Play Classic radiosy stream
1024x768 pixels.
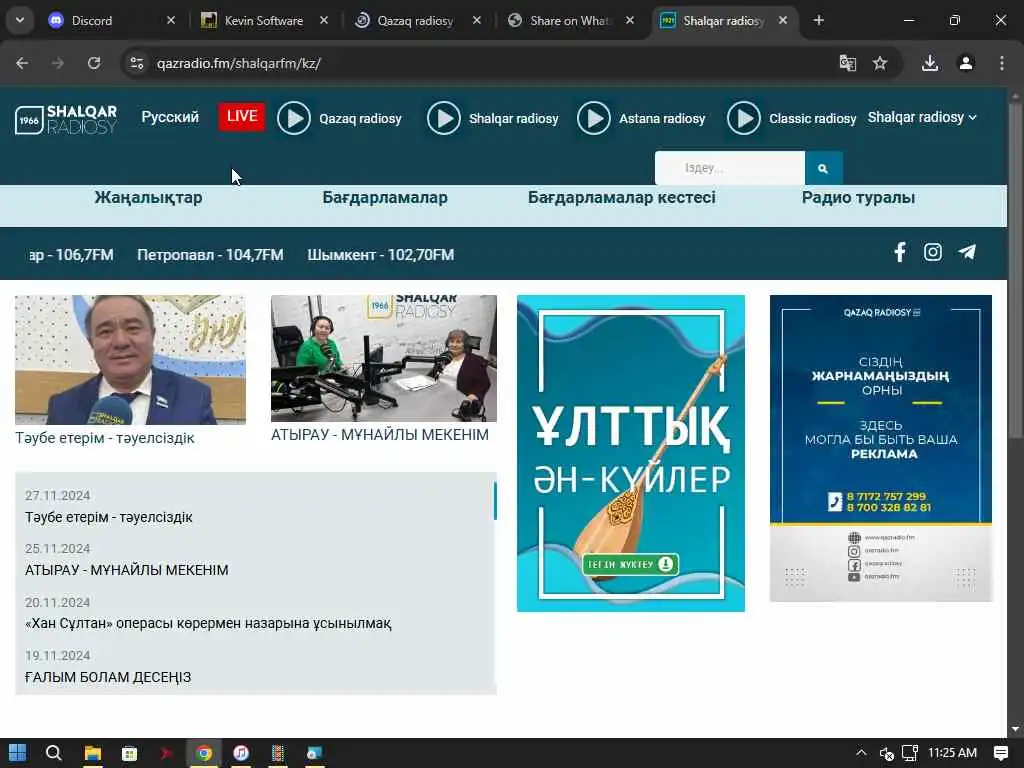[x=744, y=118]
